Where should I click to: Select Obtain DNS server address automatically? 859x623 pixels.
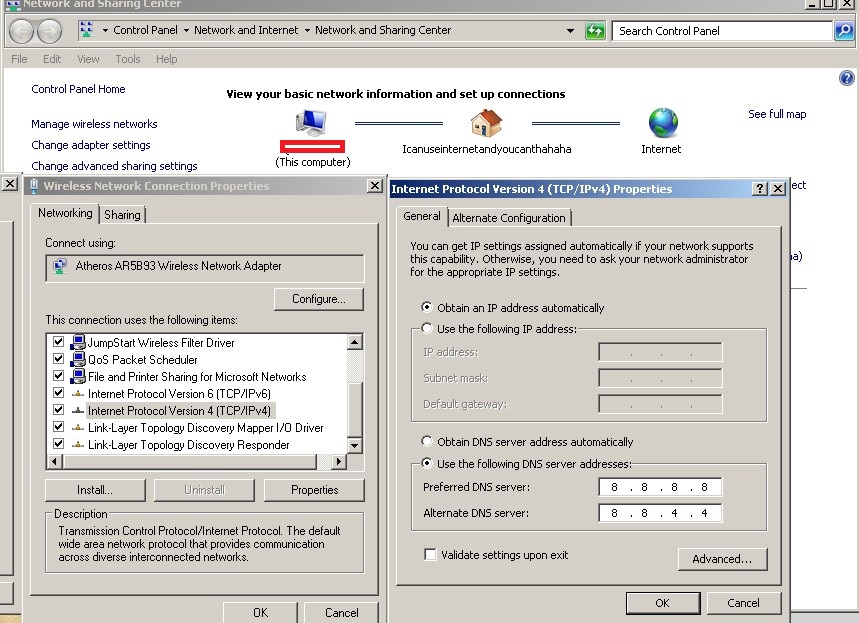tap(428, 442)
